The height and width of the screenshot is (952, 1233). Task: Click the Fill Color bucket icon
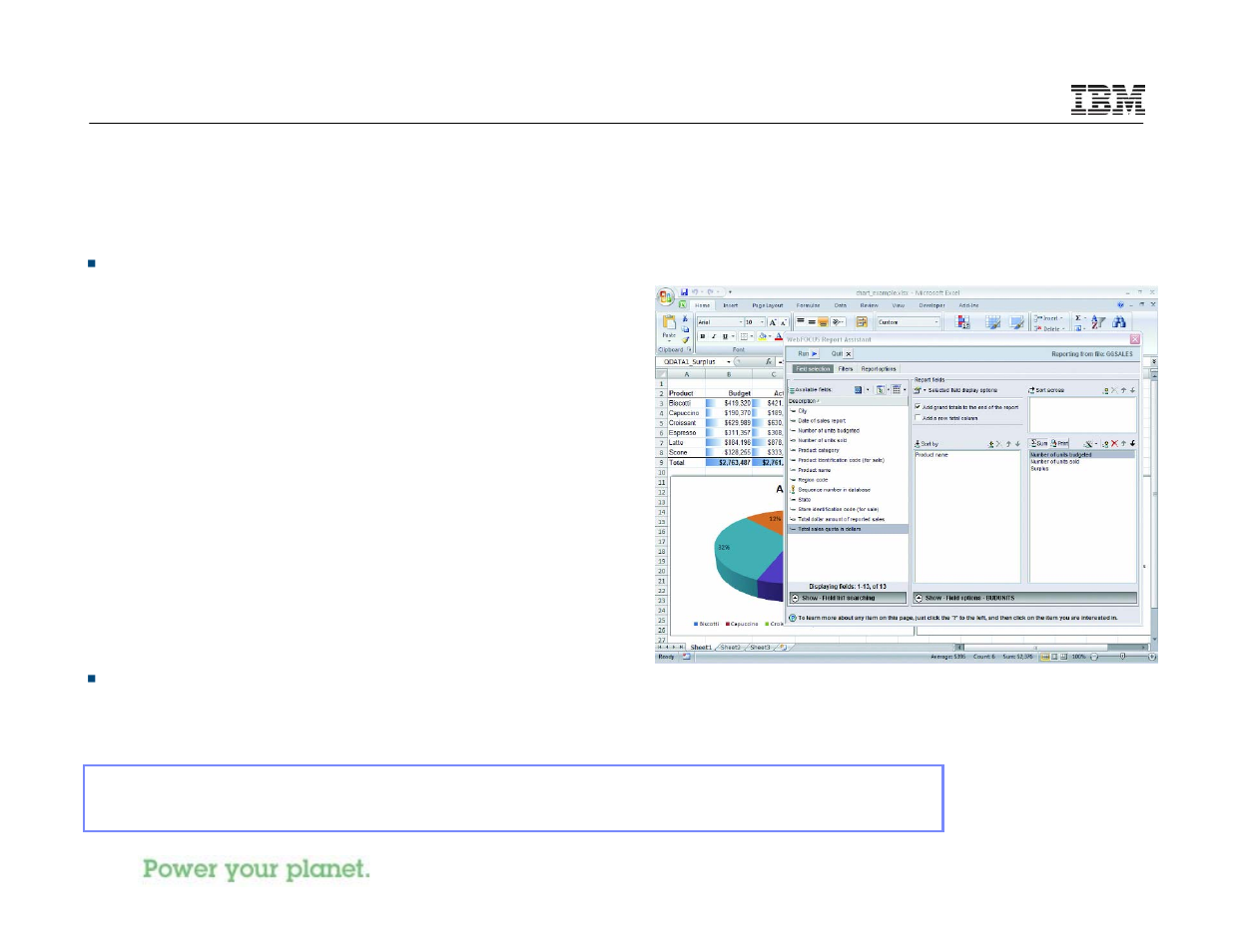click(x=762, y=336)
